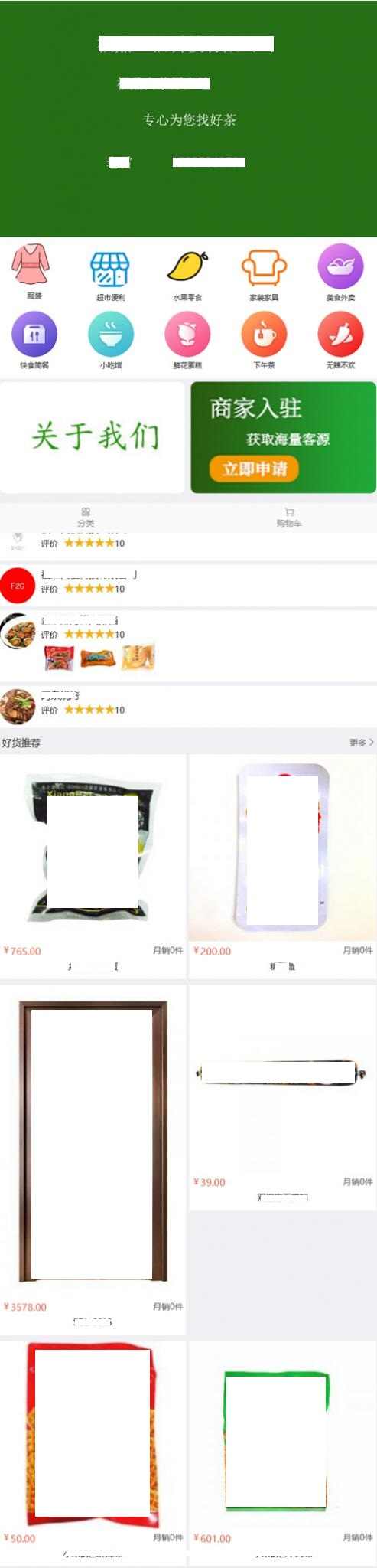Image resolution: width=377 pixels, height=1568 pixels.
Task: Choose the 鲜花蛋糕 flower icon
Action: point(187,335)
